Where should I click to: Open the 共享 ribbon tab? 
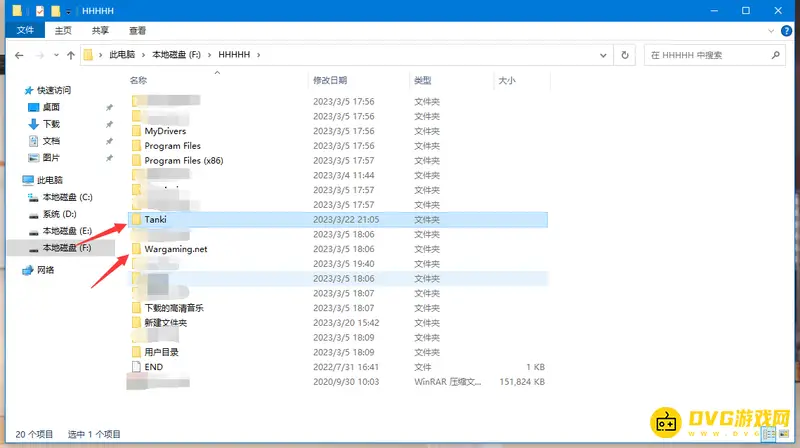100,31
